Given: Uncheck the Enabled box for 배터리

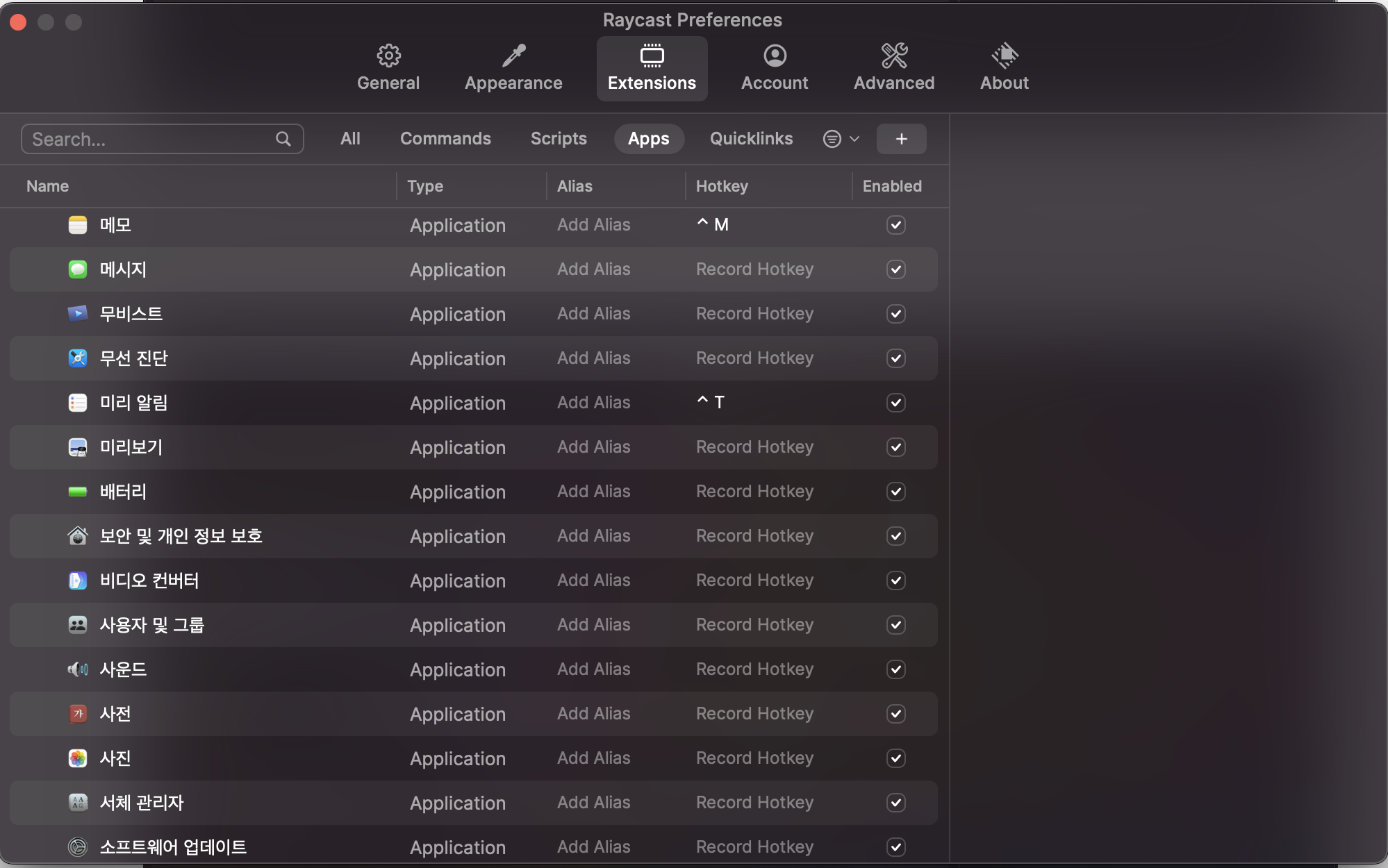Looking at the screenshot, I should pyautogui.click(x=896, y=492).
